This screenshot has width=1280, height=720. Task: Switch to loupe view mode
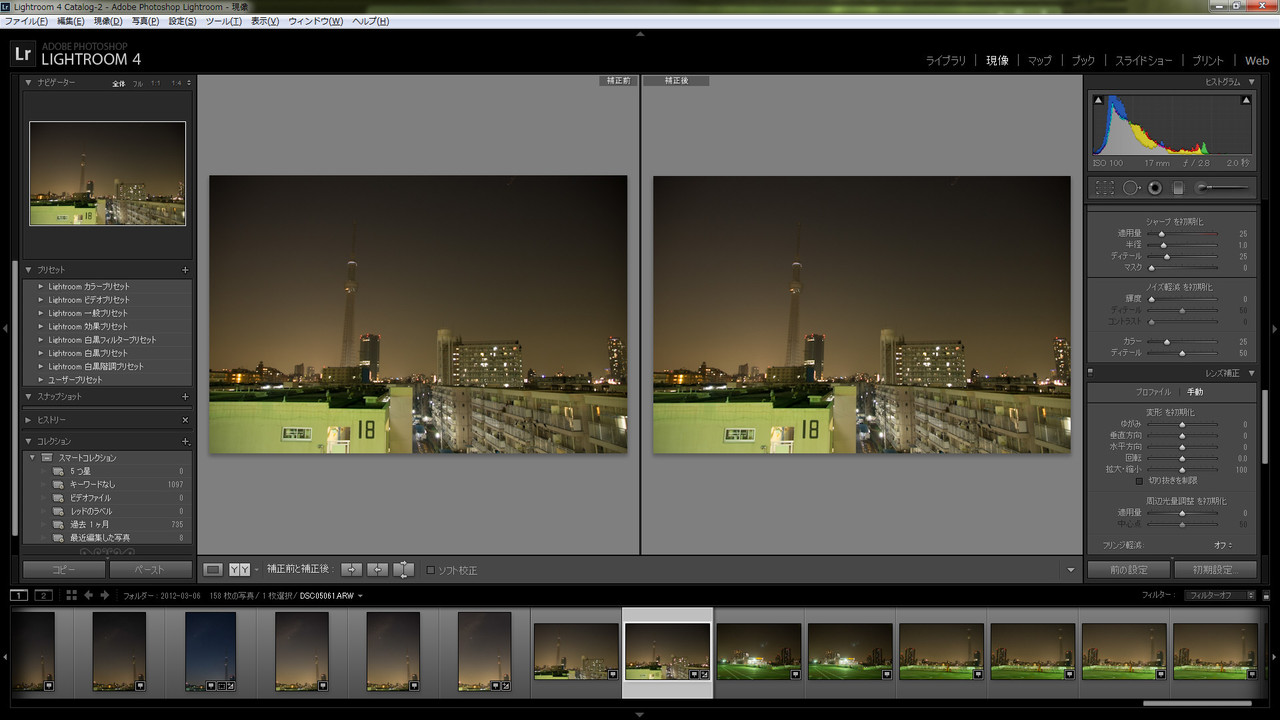213,569
